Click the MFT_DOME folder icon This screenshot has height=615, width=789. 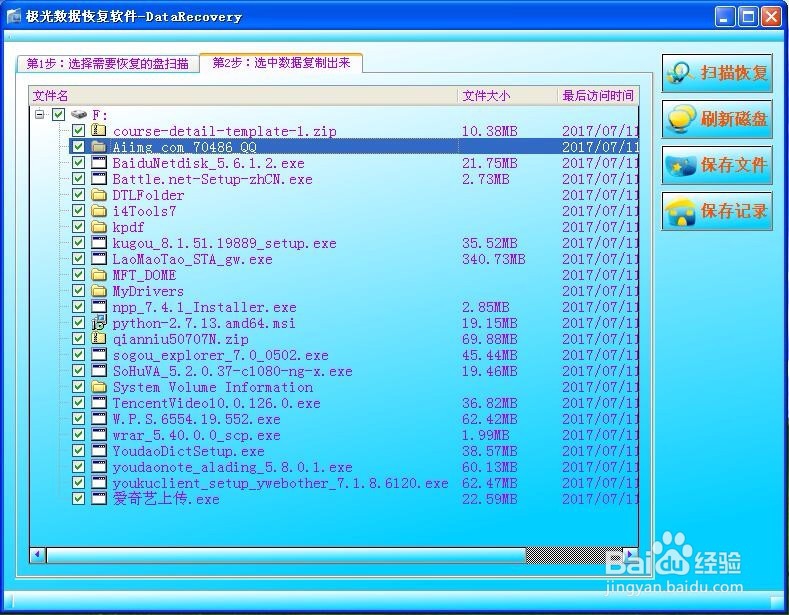[99, 275]
